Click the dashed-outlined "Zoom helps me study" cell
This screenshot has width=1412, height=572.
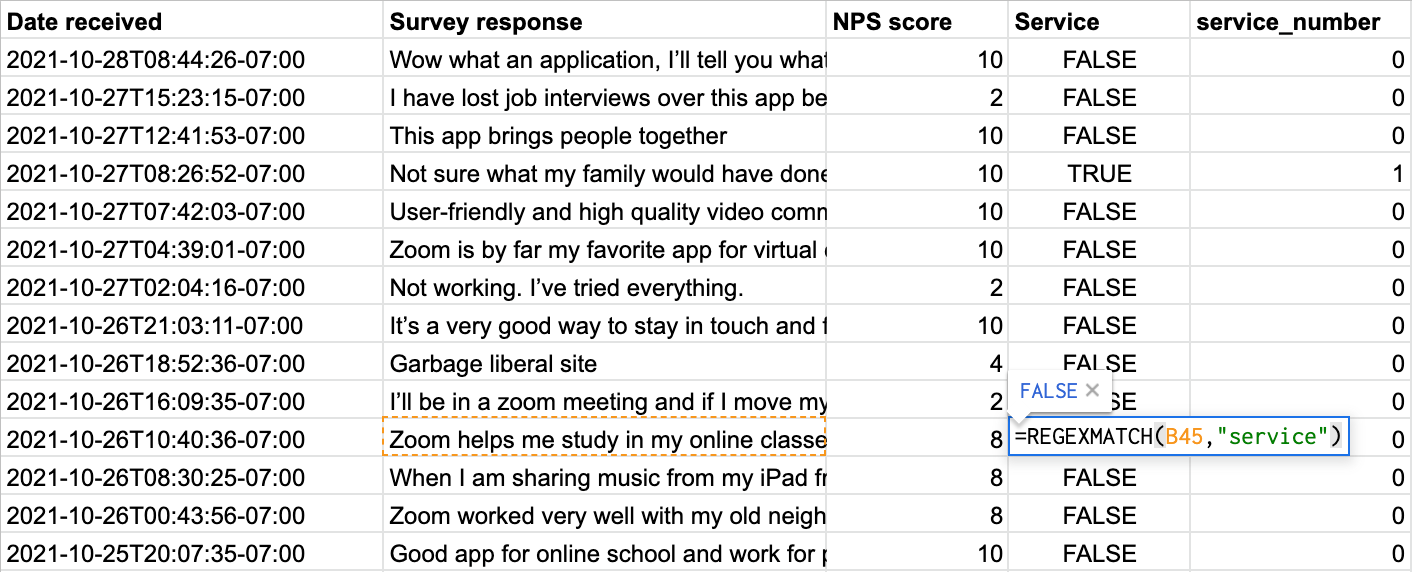click(x=604, y=439)
